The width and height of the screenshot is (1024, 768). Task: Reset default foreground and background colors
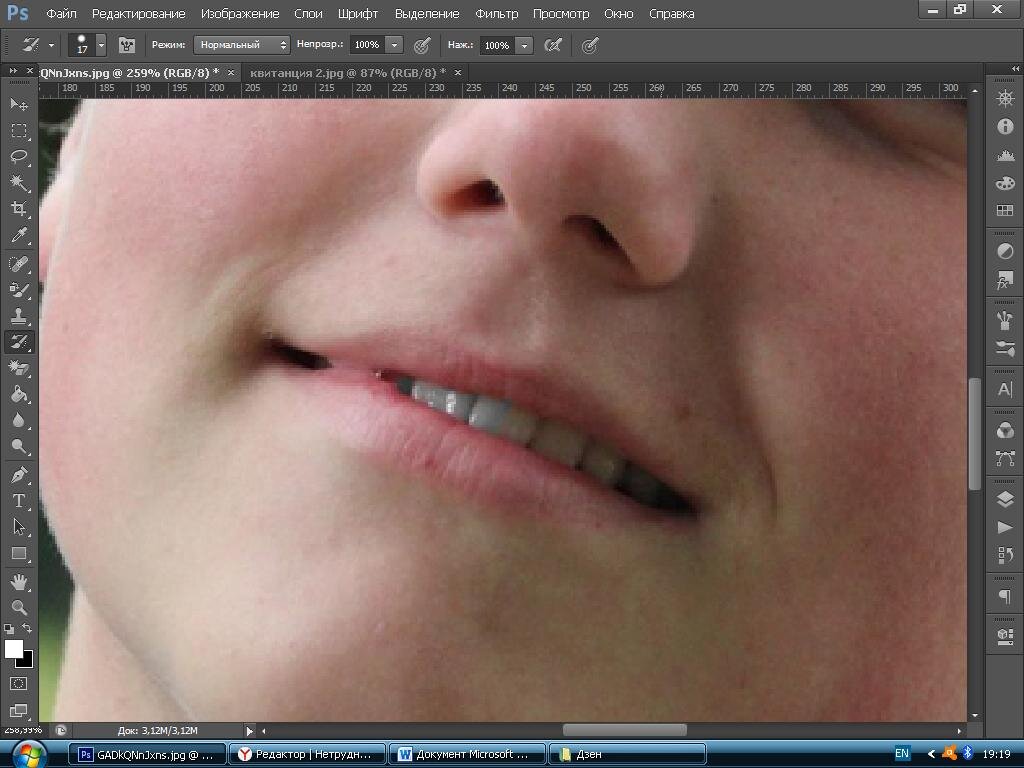9,629
